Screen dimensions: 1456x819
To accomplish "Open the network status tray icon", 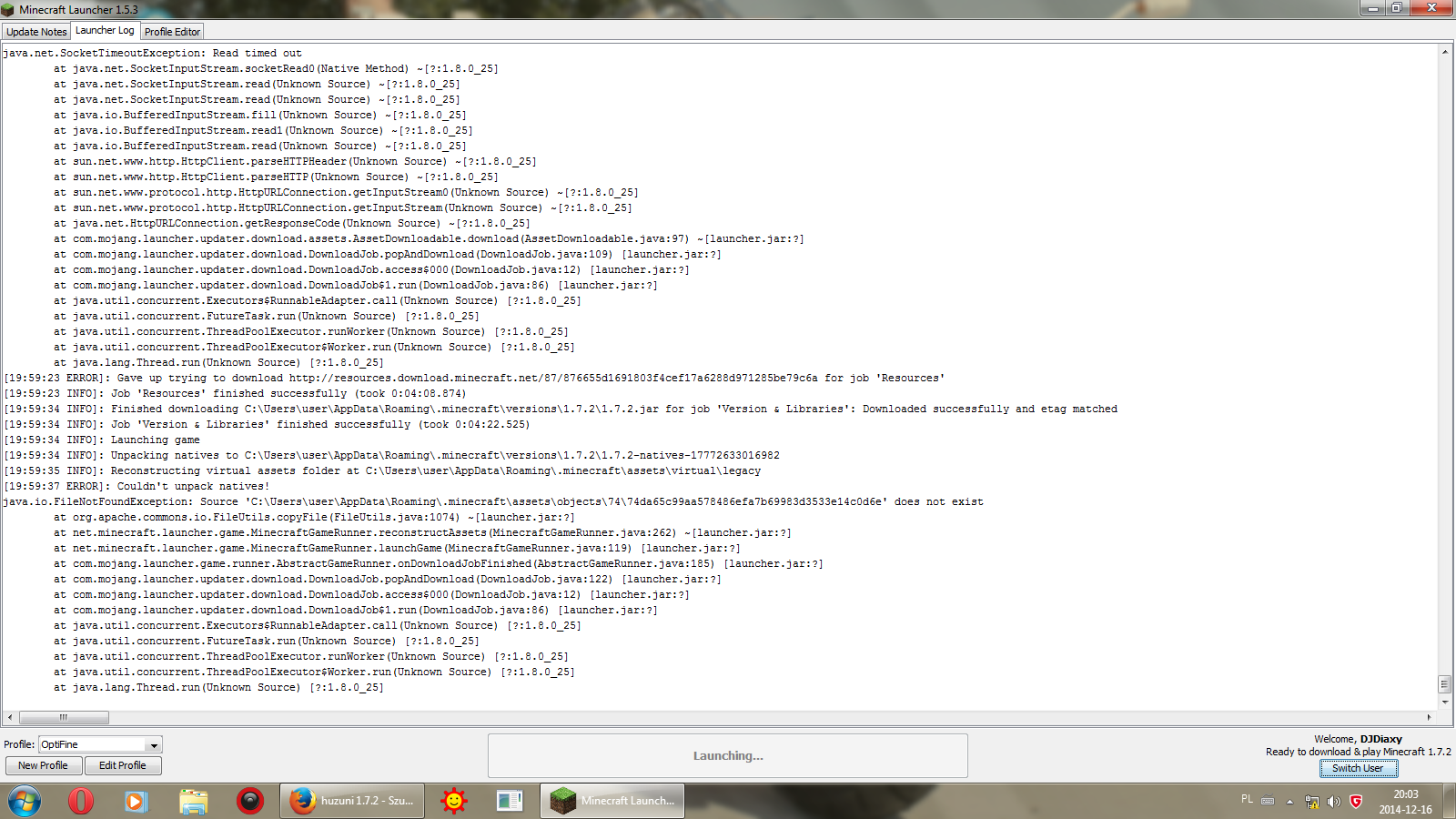I will [x=1311, y=802].
